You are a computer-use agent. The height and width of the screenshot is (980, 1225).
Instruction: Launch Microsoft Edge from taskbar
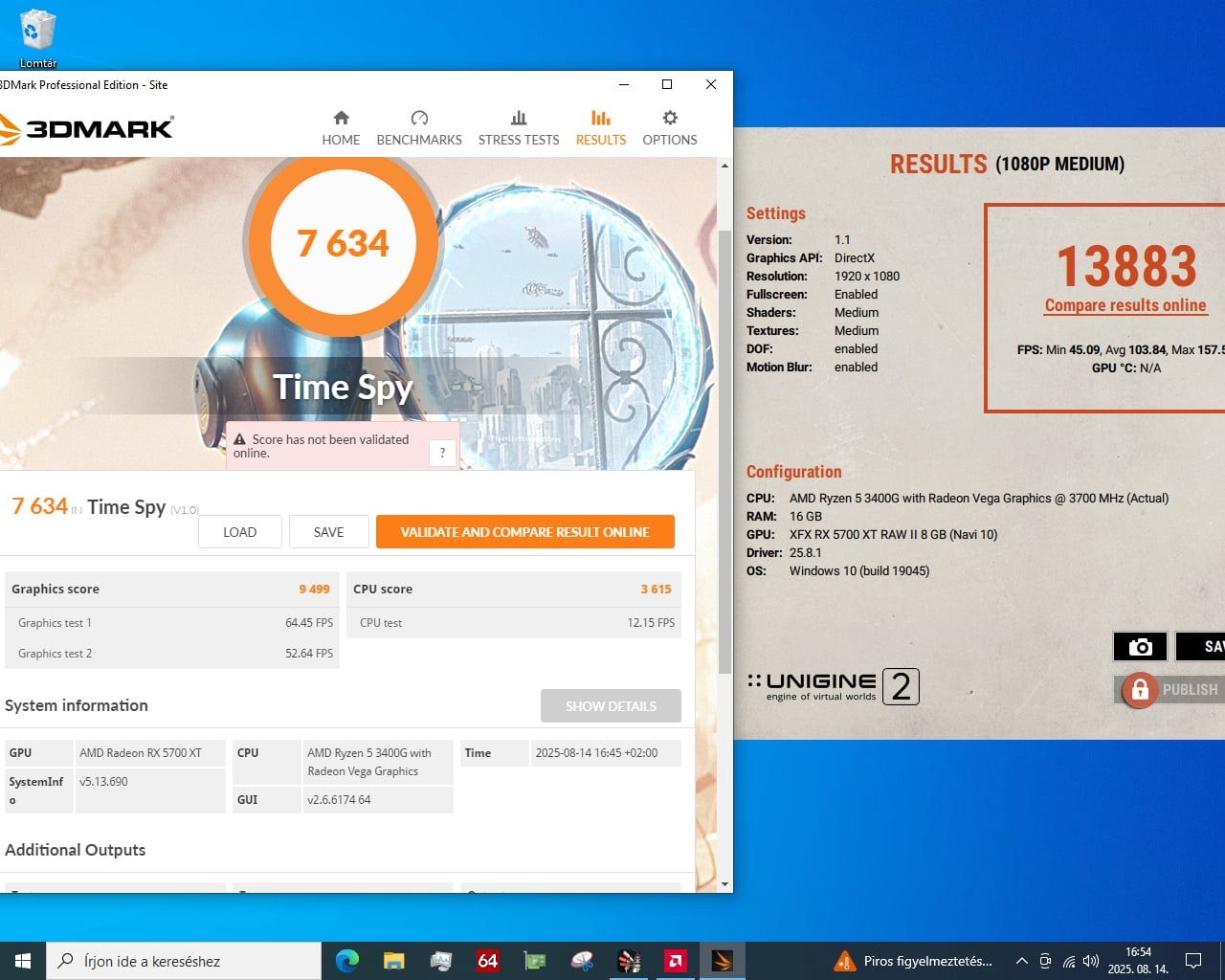tap(347, 961)
